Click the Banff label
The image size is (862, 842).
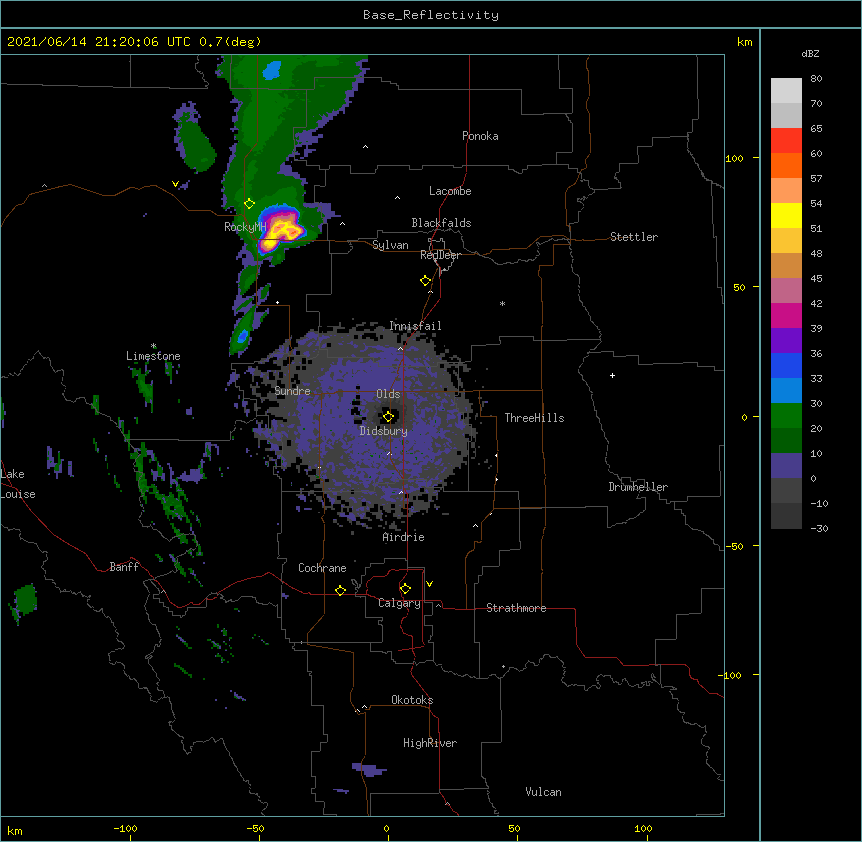[x=124, y=567]
